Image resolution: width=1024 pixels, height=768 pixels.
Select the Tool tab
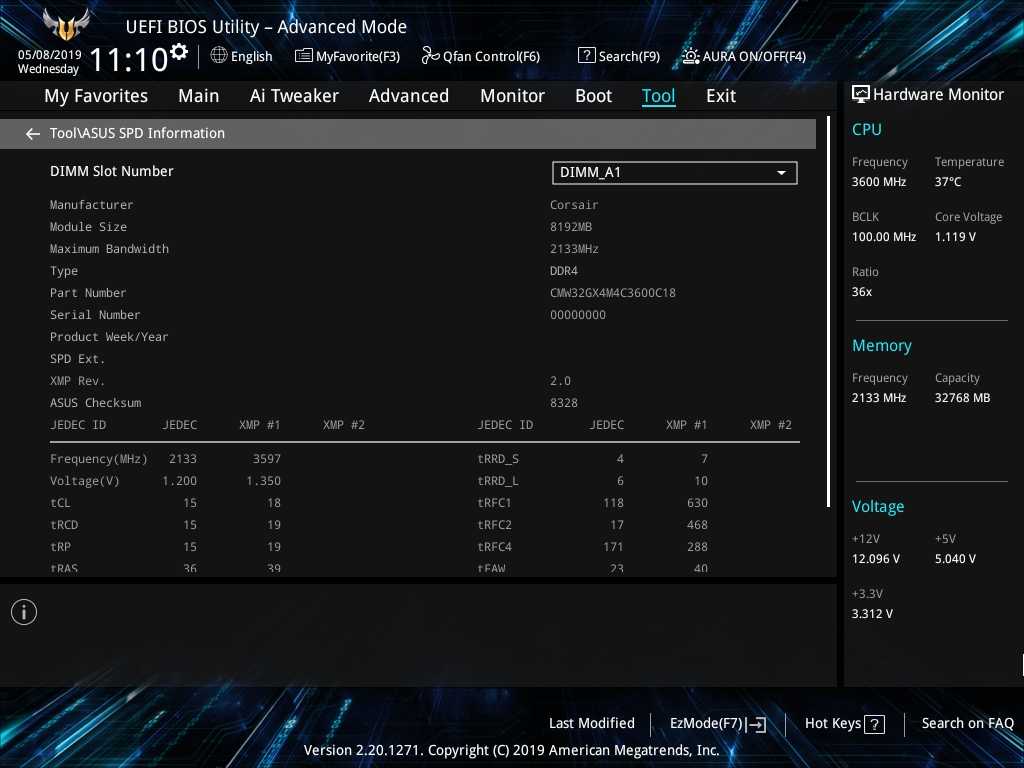658,96
